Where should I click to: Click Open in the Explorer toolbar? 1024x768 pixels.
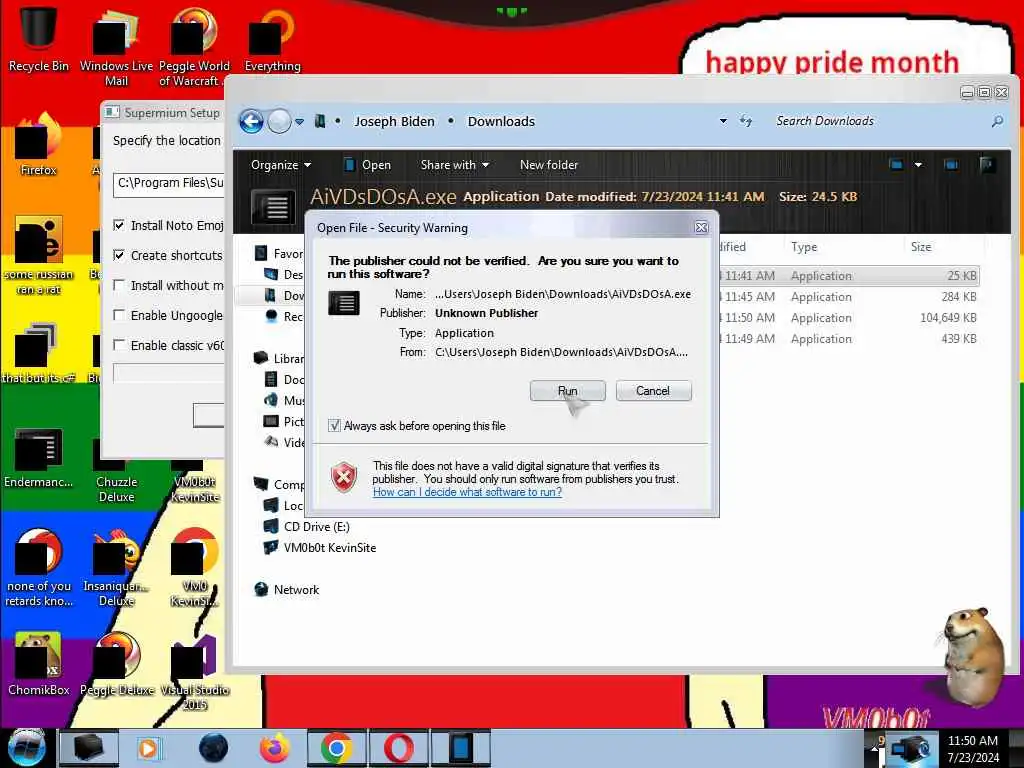click(x=367, y=165)
